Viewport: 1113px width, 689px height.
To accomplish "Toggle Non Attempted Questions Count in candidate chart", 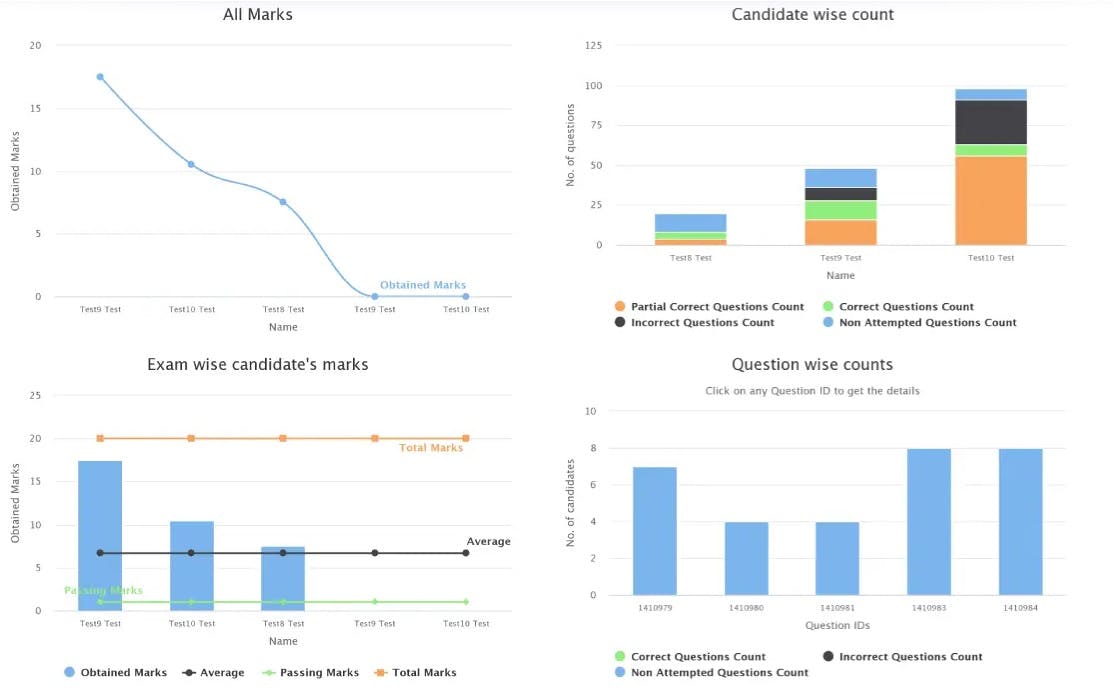I will (x=927, y=323).
